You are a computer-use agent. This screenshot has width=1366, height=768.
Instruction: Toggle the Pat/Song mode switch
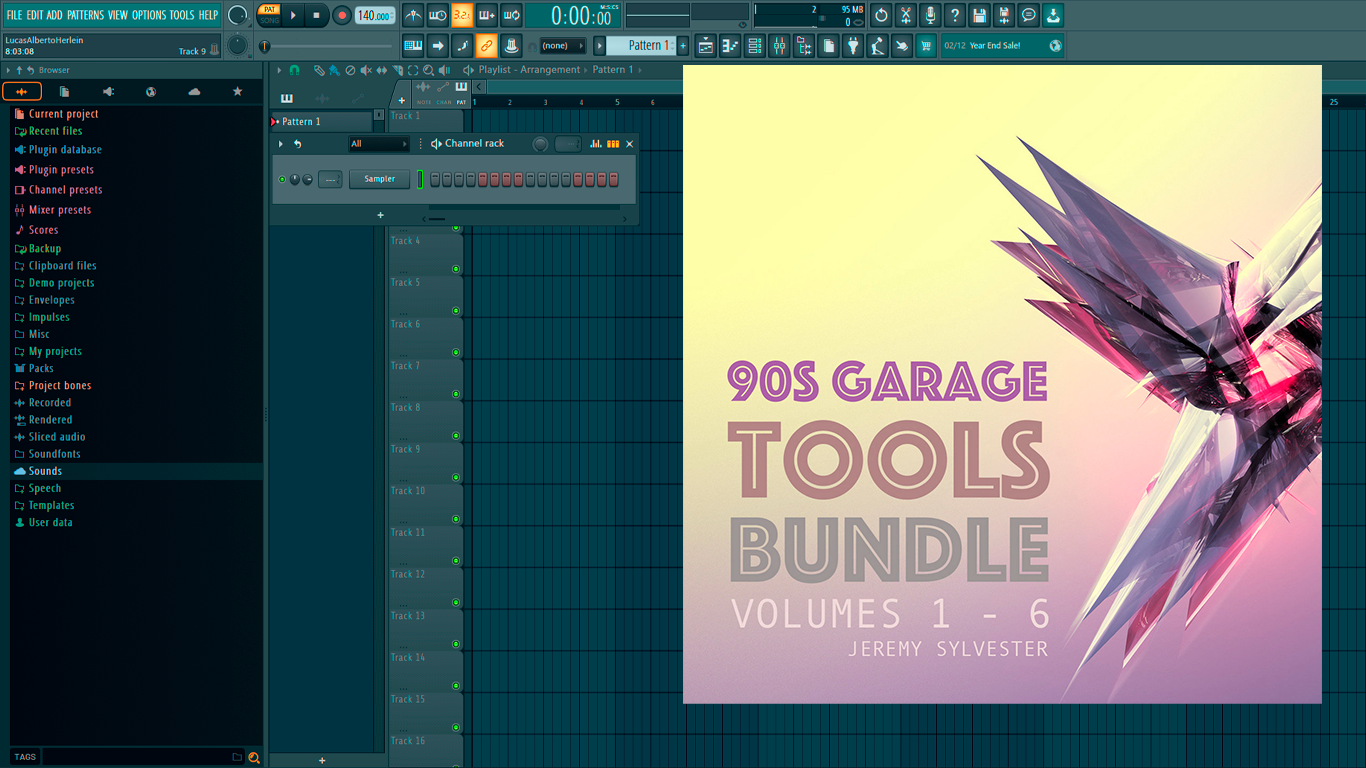(270, 15)
